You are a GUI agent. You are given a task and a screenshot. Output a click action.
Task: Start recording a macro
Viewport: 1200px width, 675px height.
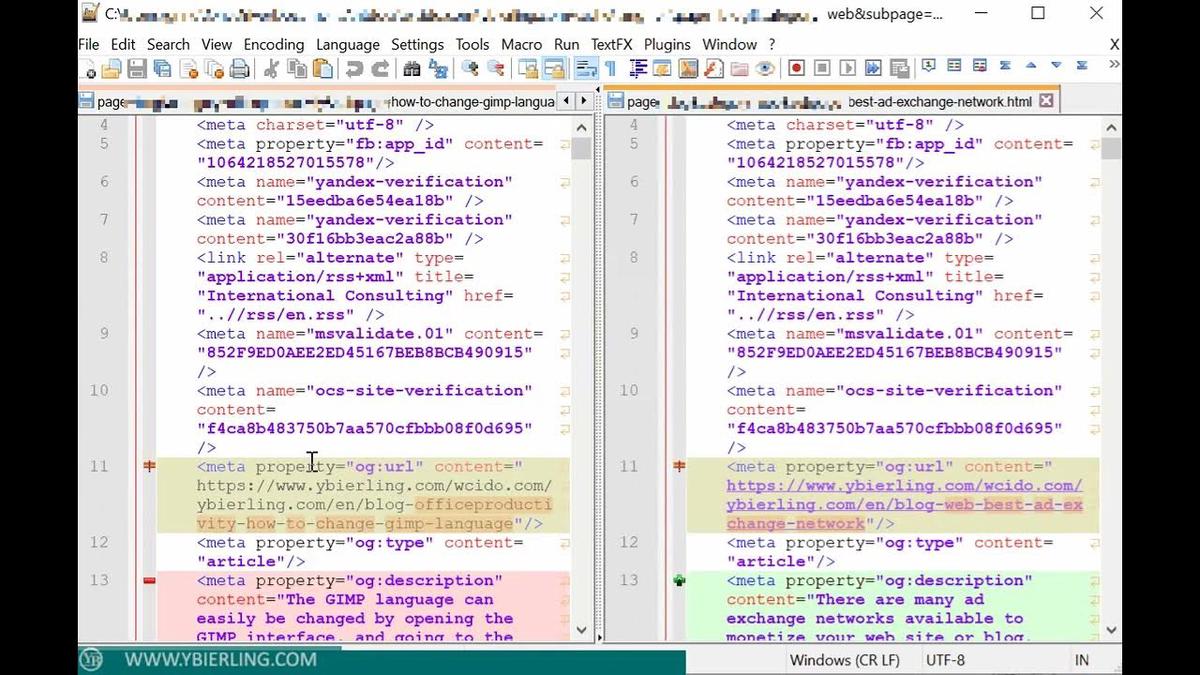point(795,67)
